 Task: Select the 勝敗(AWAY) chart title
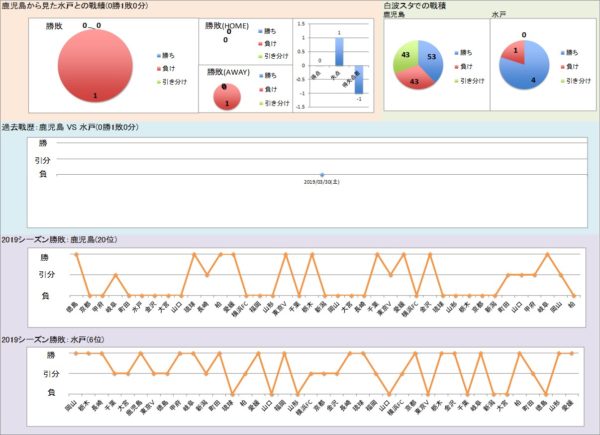228,72
